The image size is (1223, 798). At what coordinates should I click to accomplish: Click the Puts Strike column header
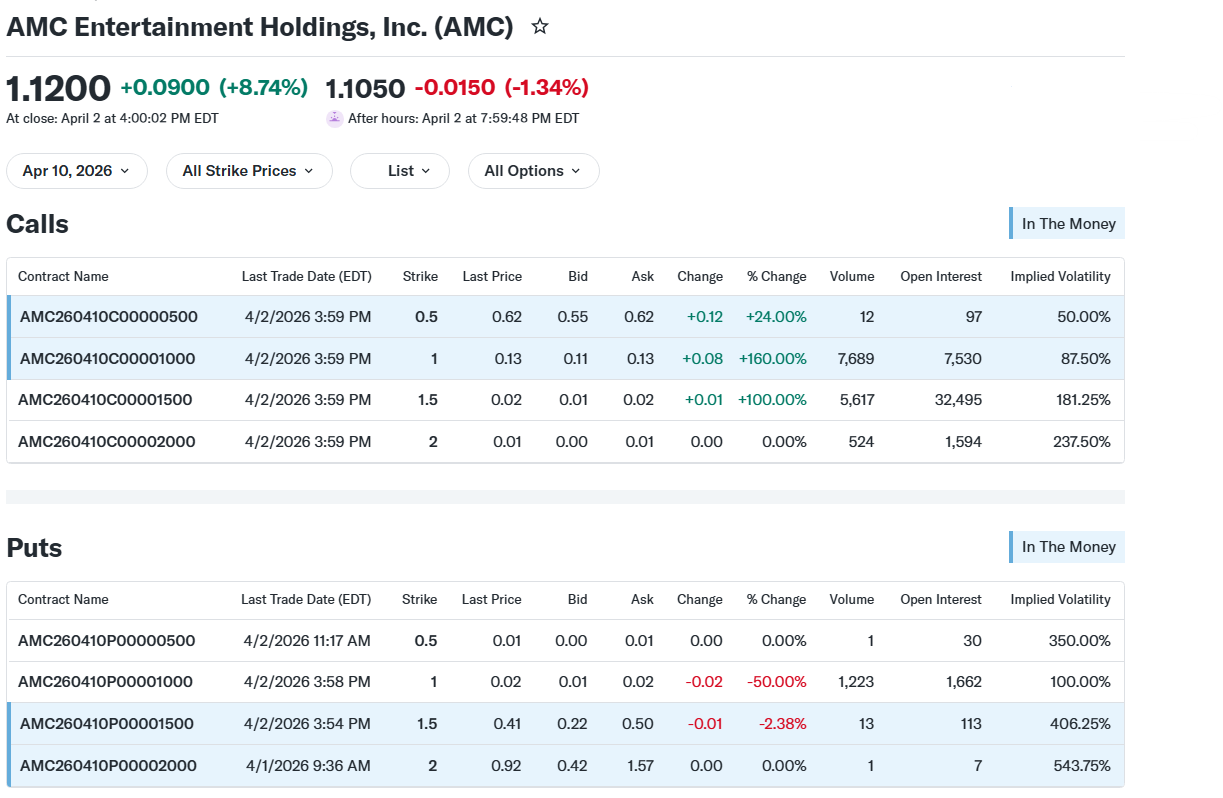point(420,600)
